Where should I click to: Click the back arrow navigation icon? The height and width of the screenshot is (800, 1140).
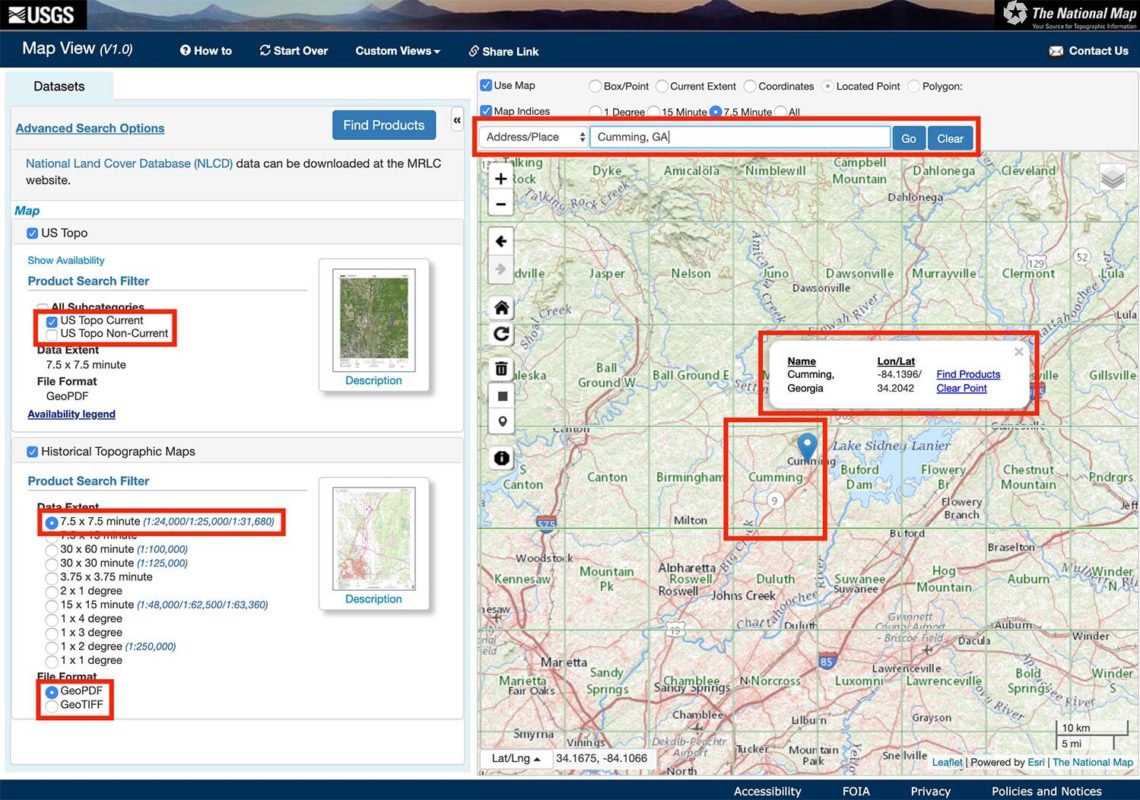coord(501,241)
